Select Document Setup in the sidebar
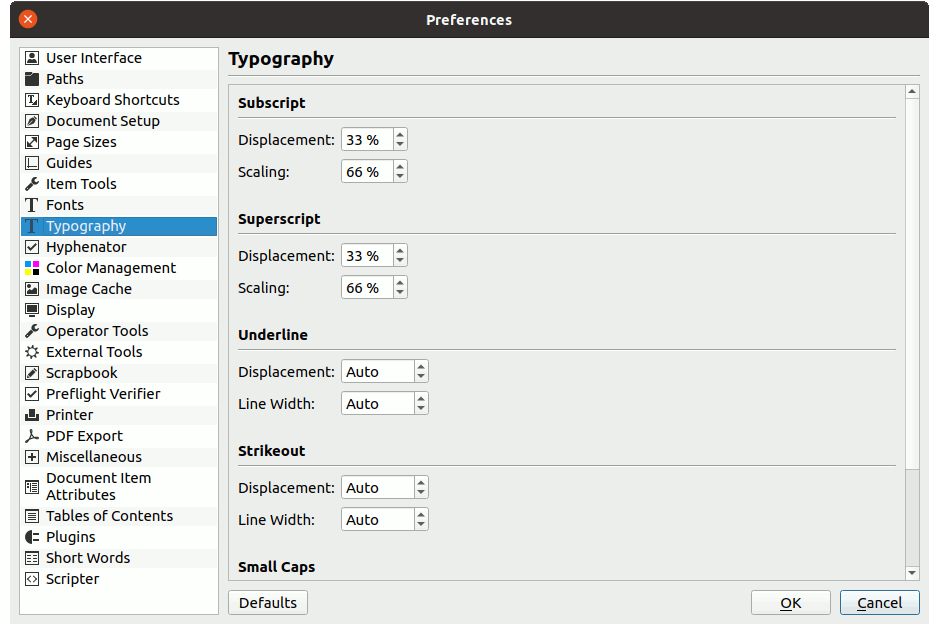The image size is (939, 634). point(102,121)
